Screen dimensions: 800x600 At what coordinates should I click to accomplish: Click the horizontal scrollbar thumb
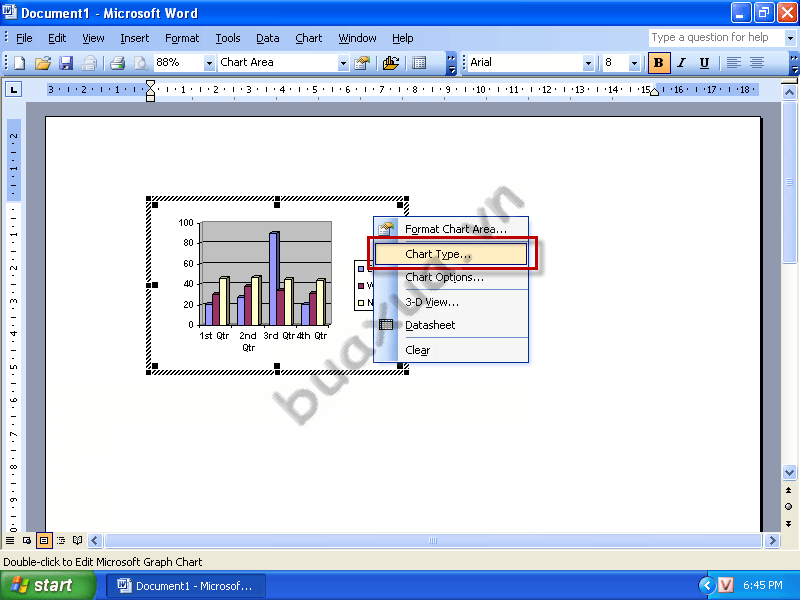point(433,540)
